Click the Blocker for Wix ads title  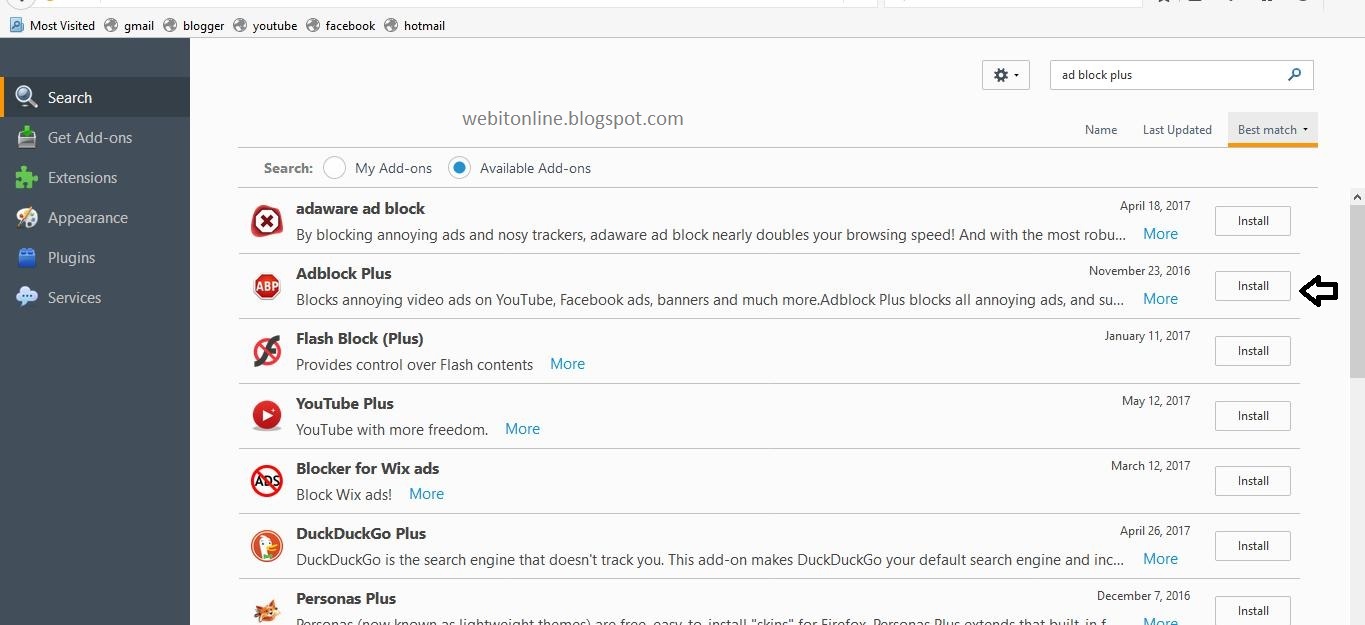coord(368,468)
